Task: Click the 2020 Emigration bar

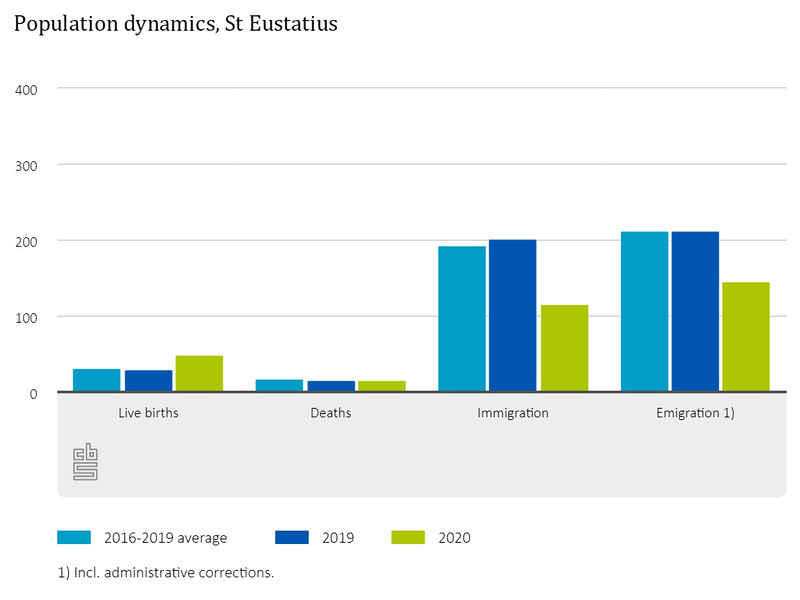Action: [746, 337]
